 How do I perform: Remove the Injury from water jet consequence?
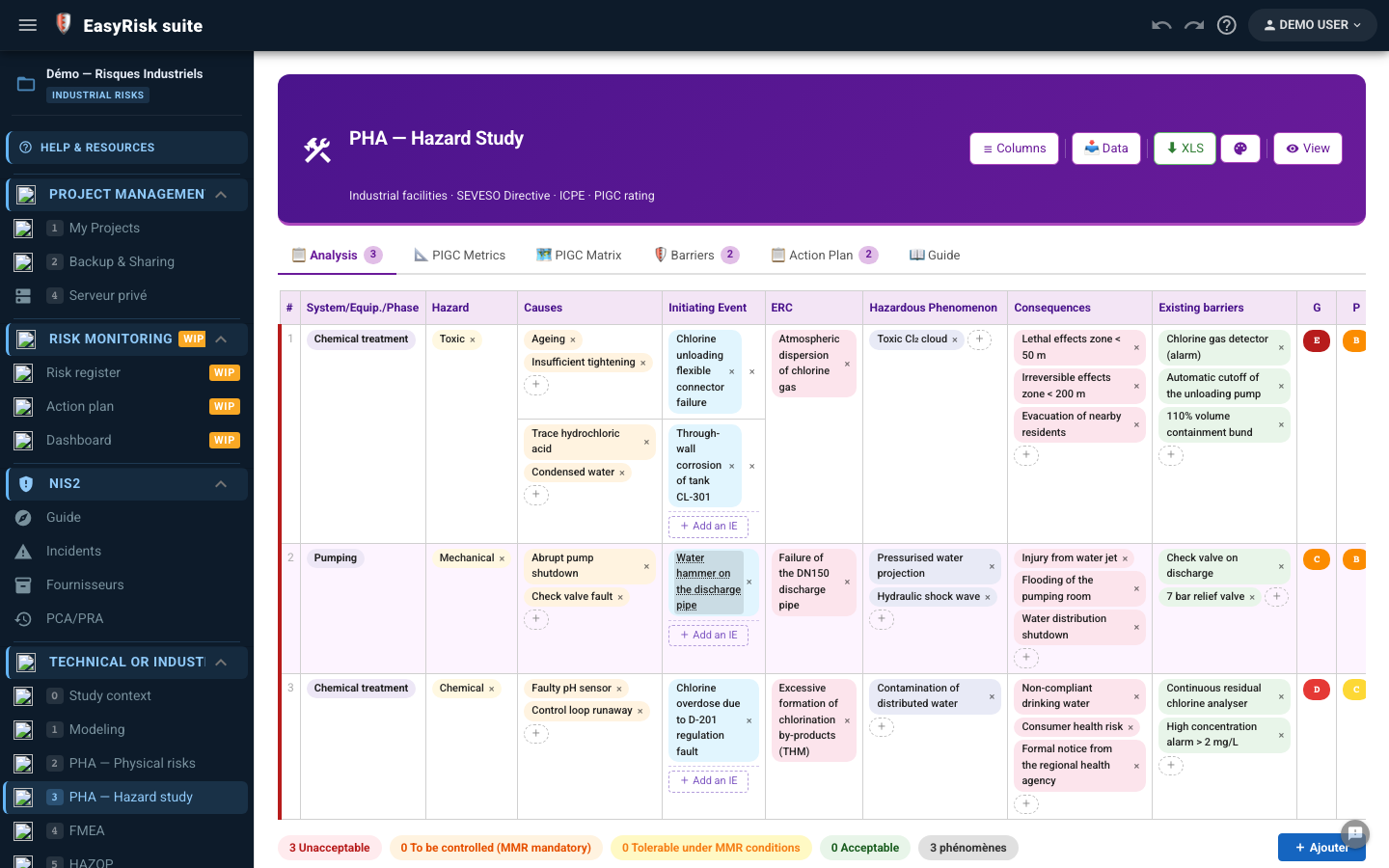tap(1125, 558)
